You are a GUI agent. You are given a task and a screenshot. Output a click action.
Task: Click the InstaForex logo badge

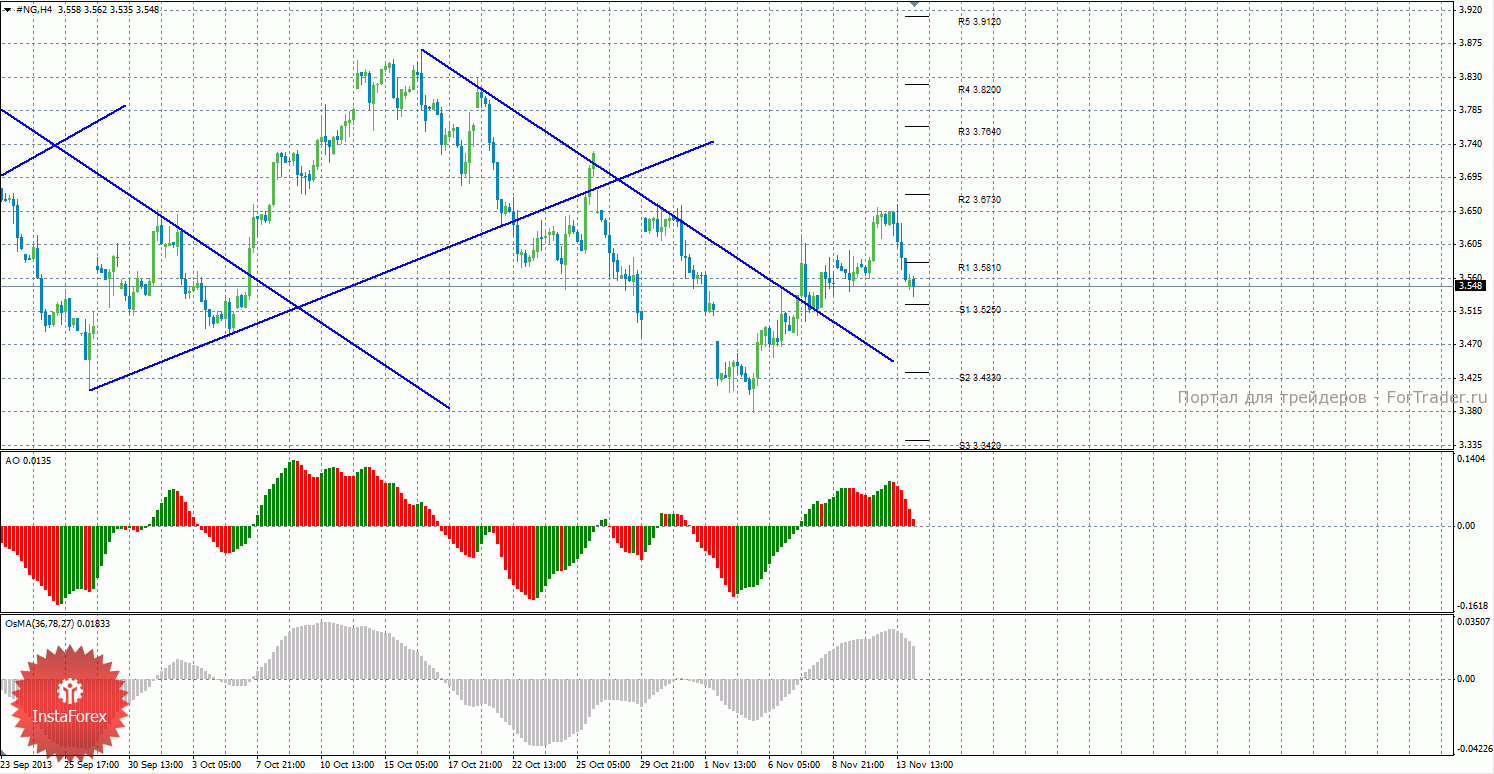[x=70, y=703]
